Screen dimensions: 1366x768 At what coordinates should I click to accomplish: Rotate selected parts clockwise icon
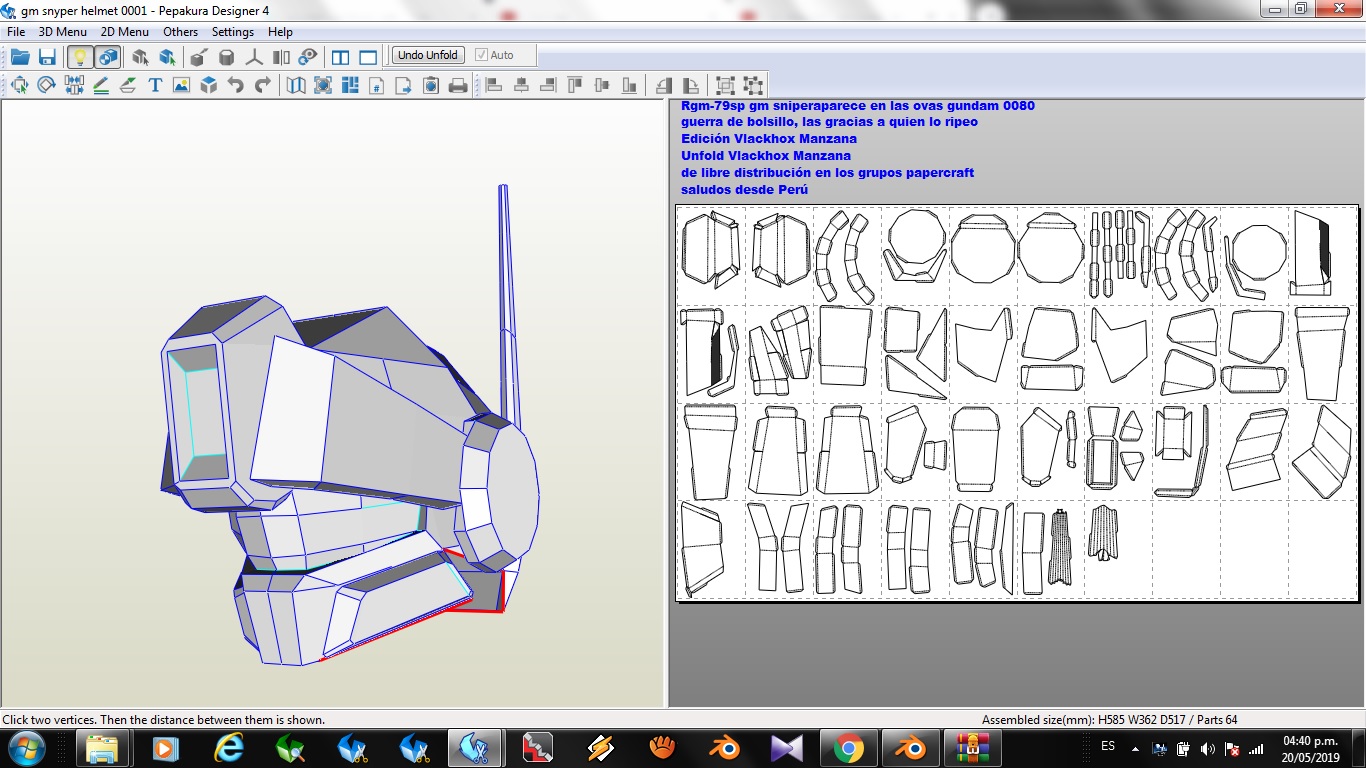pyautogui.click(x=690, y=85)
